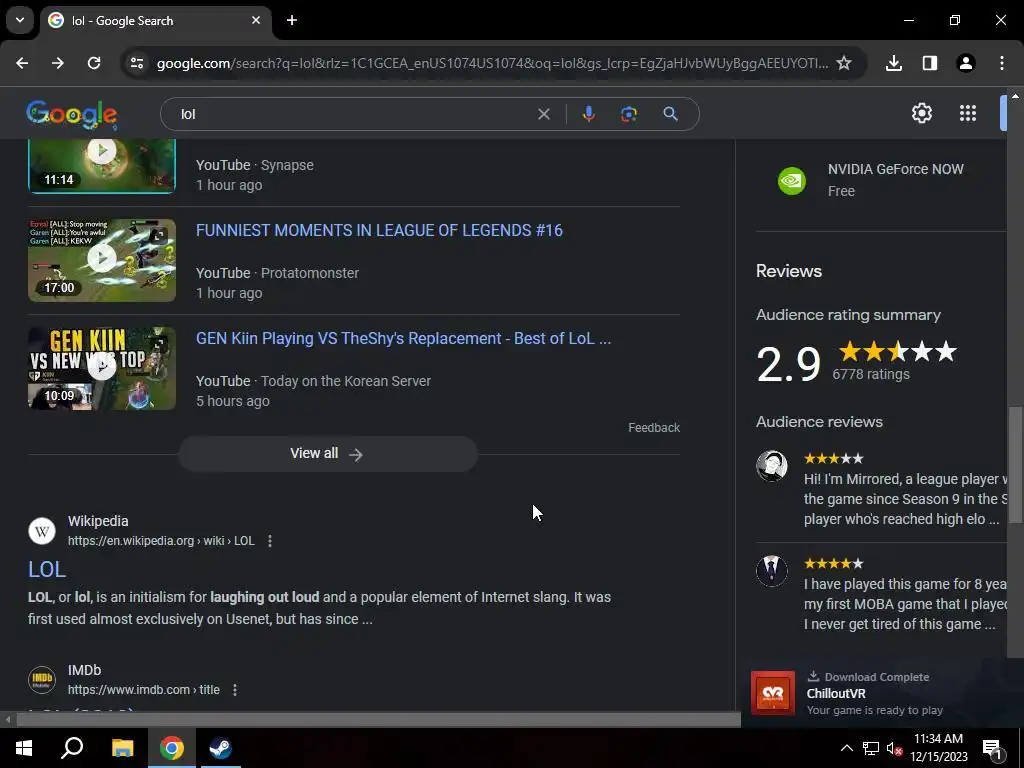
Task: Open Chrome downloads icon
Action: [894, 63]
